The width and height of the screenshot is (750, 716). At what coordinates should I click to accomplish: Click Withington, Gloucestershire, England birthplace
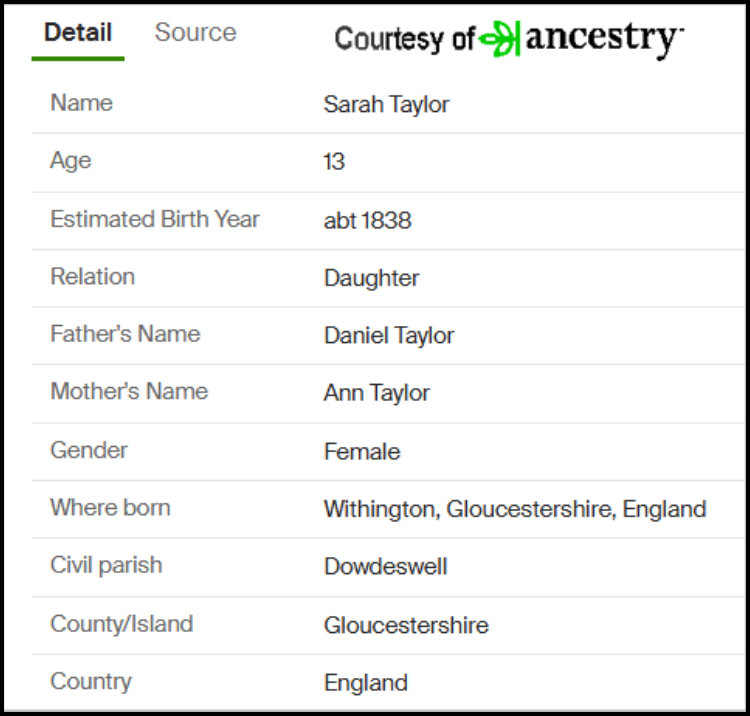pyautogui.click(x=515, y=509)
